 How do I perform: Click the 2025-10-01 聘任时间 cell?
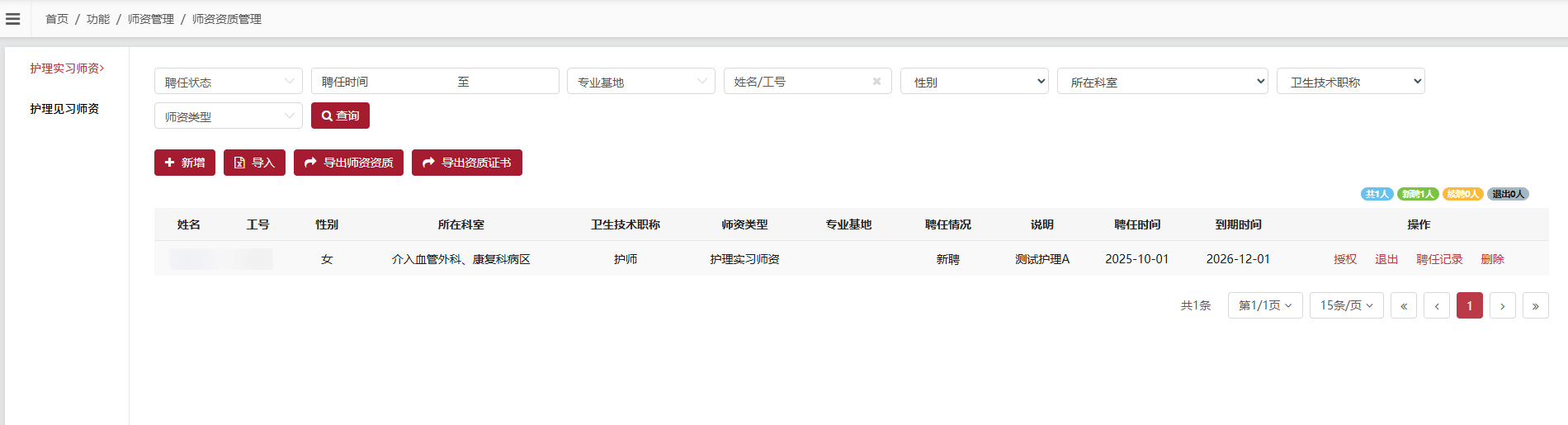click(x=1137, y=259)
